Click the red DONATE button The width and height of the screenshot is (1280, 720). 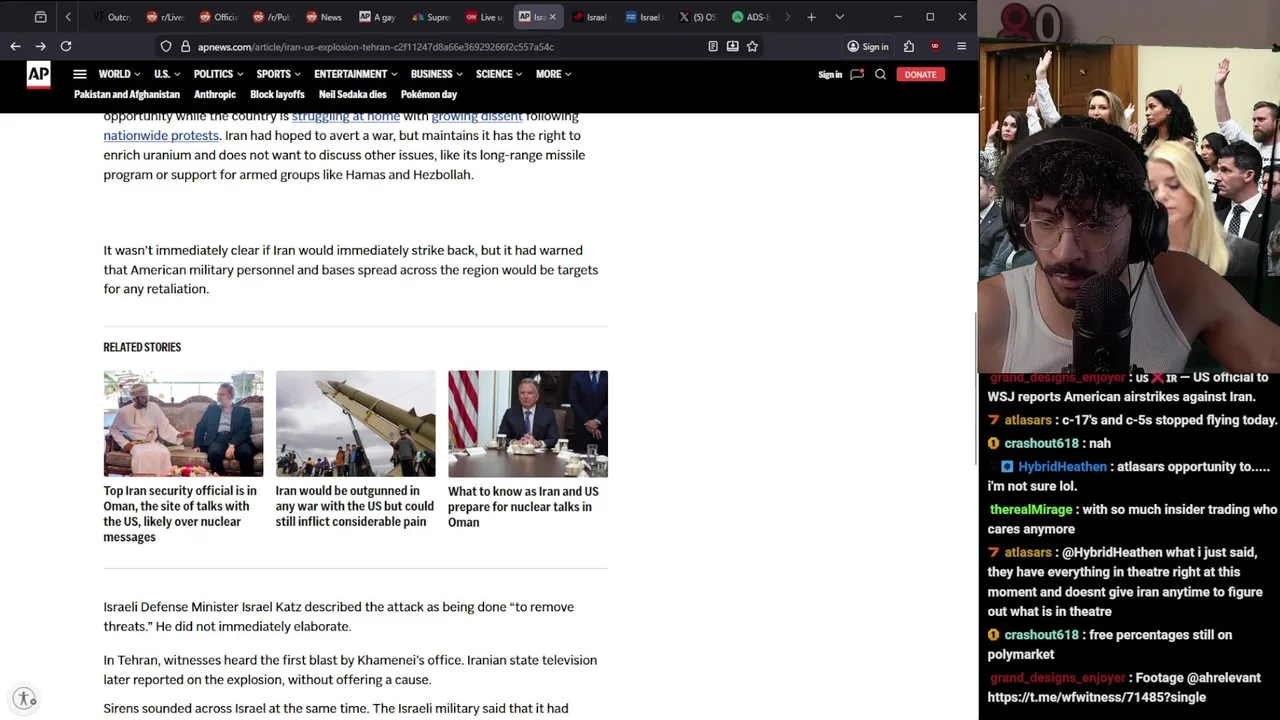point(920,74)
